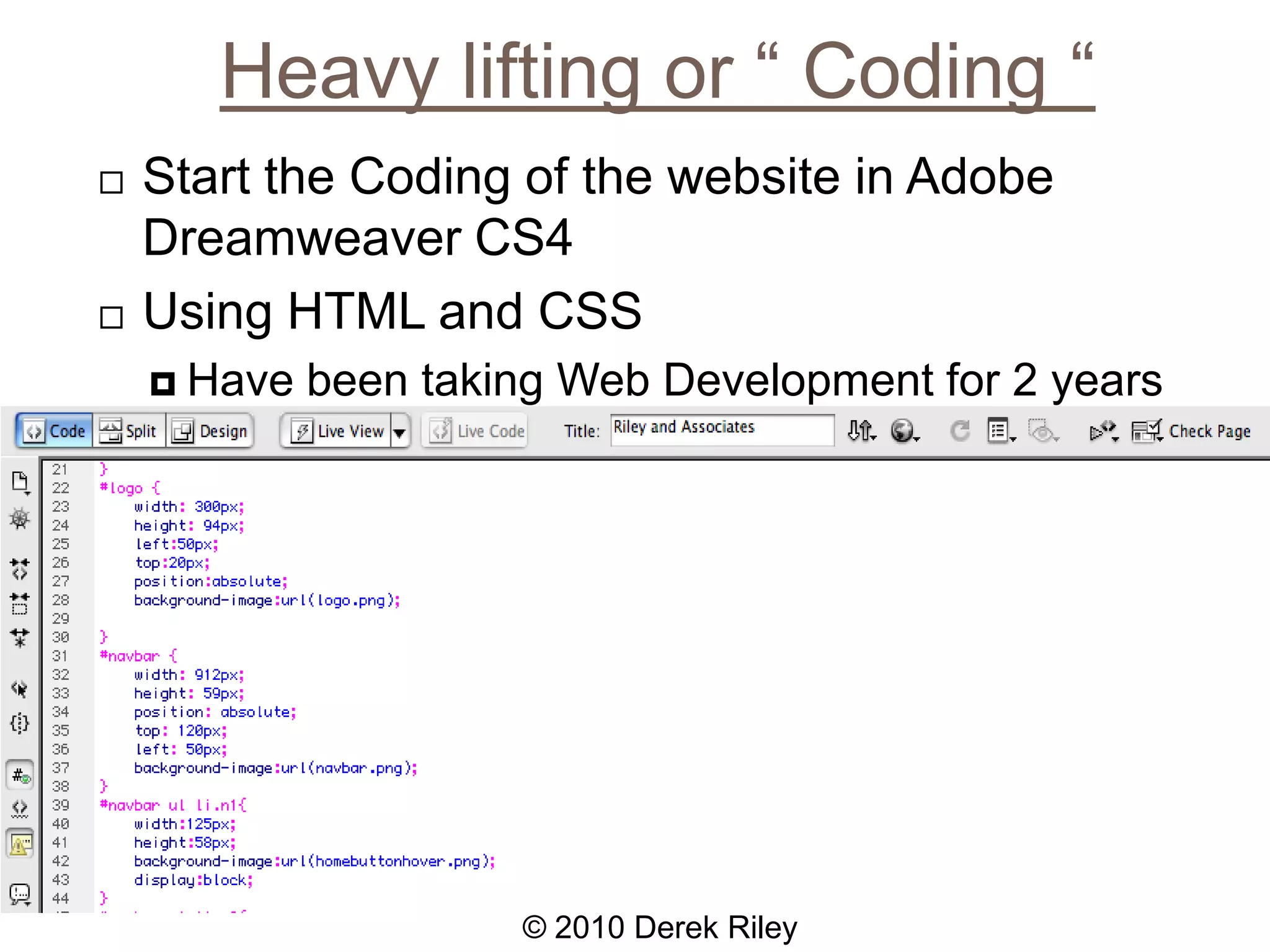Click the File Management arrows icon
This screenshot has width=1270, height=952.
[x=861, y=431]
